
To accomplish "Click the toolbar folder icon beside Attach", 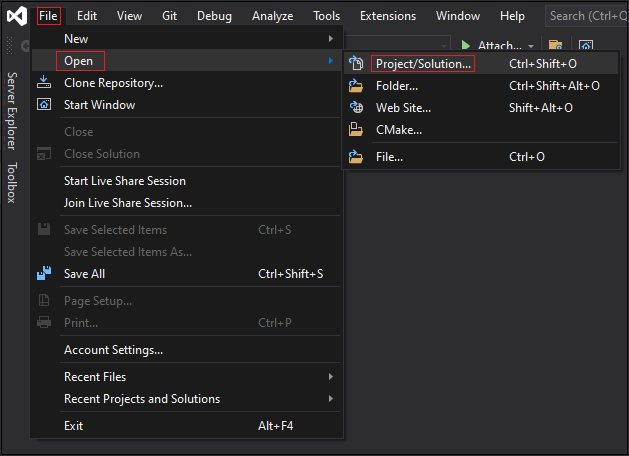I will (x=556, y=45).
